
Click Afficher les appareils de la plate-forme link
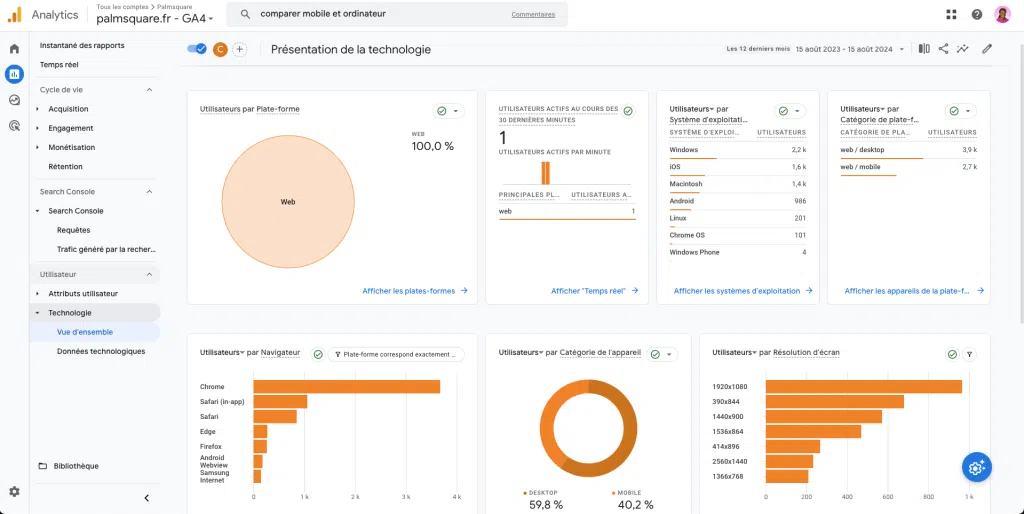pos(914,291)
